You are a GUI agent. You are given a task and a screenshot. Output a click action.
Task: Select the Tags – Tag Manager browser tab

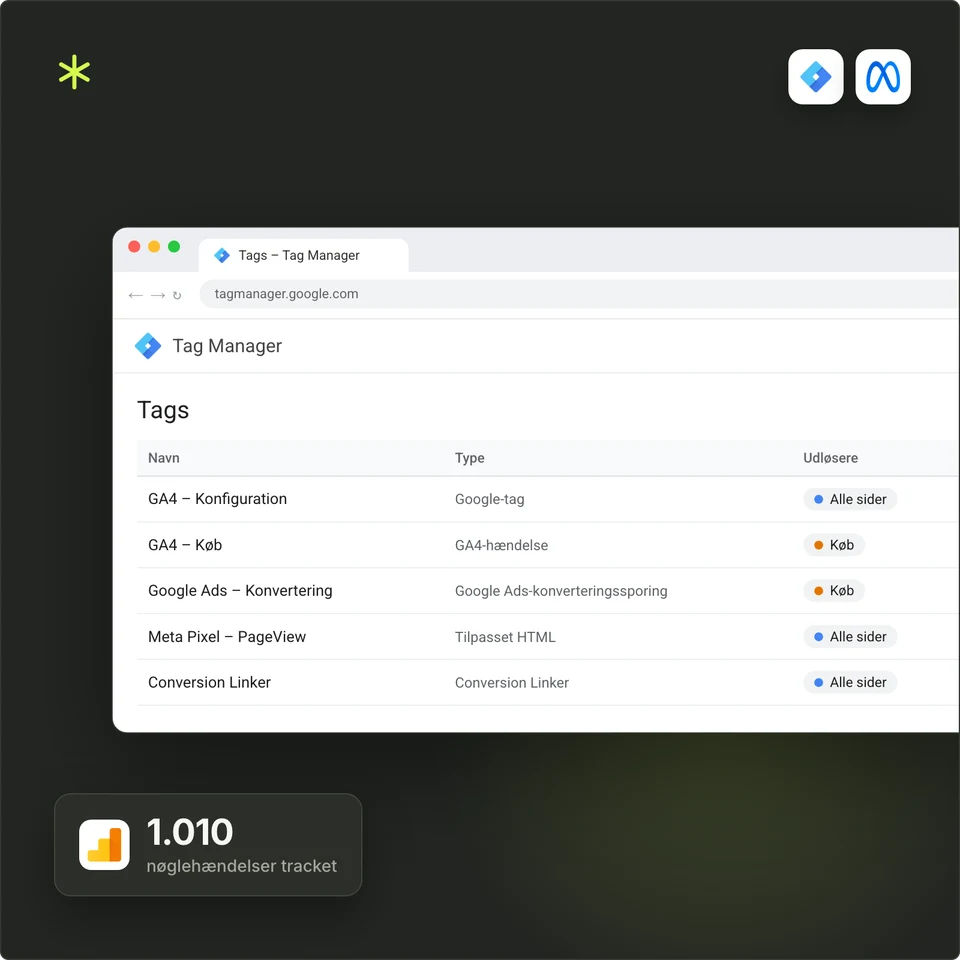tap(304, 255)
